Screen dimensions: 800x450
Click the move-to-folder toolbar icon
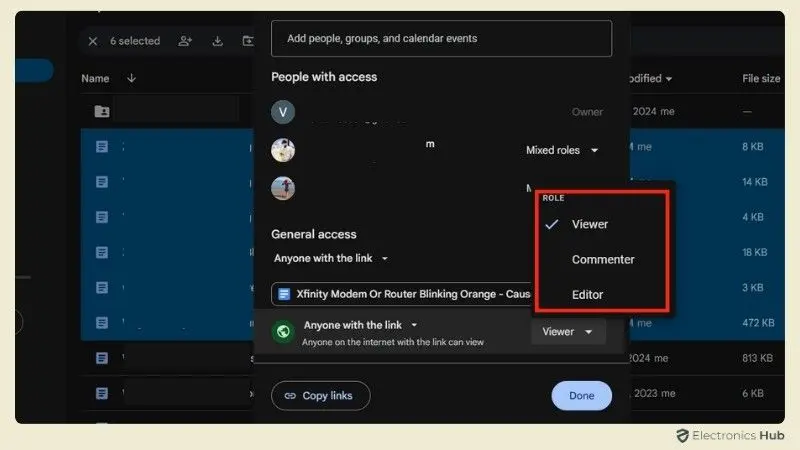click(248, 41)
